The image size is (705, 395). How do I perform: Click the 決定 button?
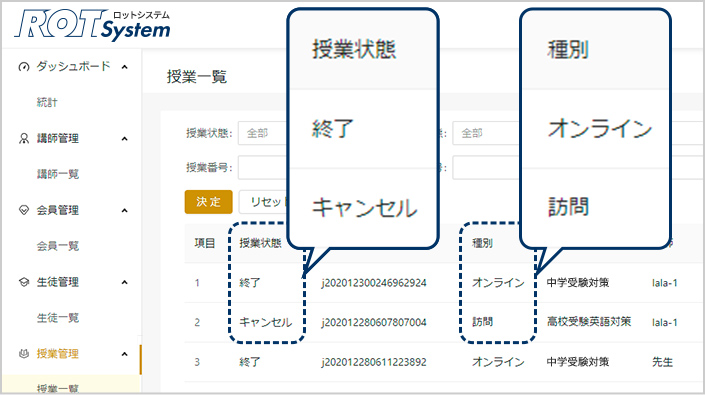(209, 202)
